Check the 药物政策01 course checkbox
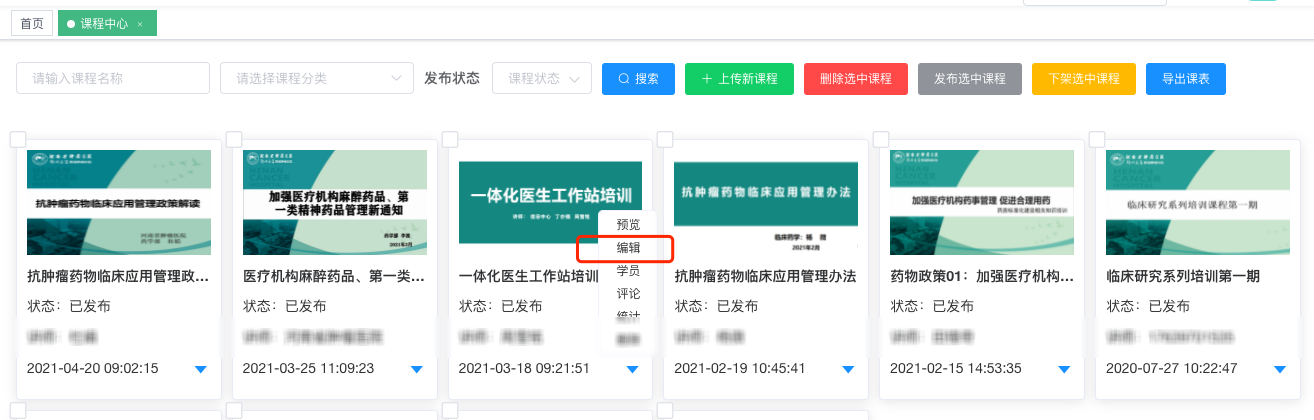Viewport: 1314px width, 420px height. pyautogui.click(x=882, y=139)
